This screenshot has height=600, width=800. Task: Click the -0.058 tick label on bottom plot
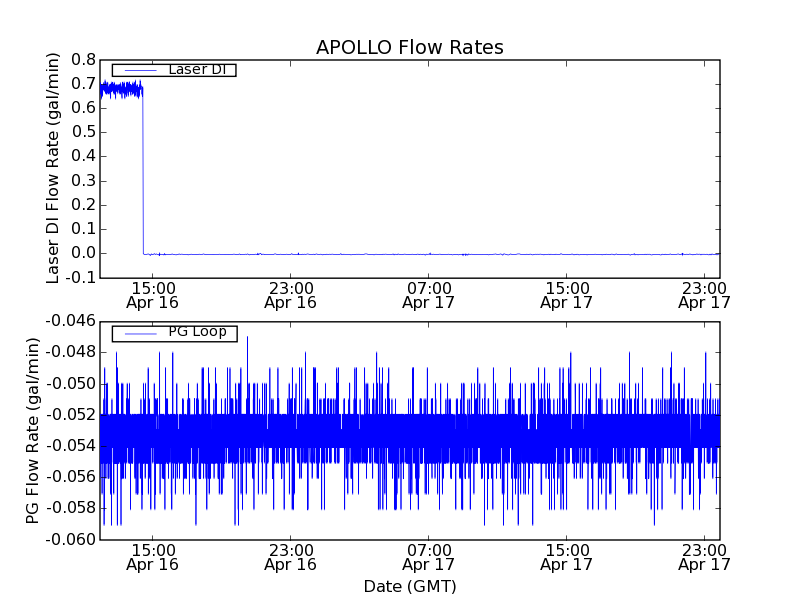[x=70, y=508]
